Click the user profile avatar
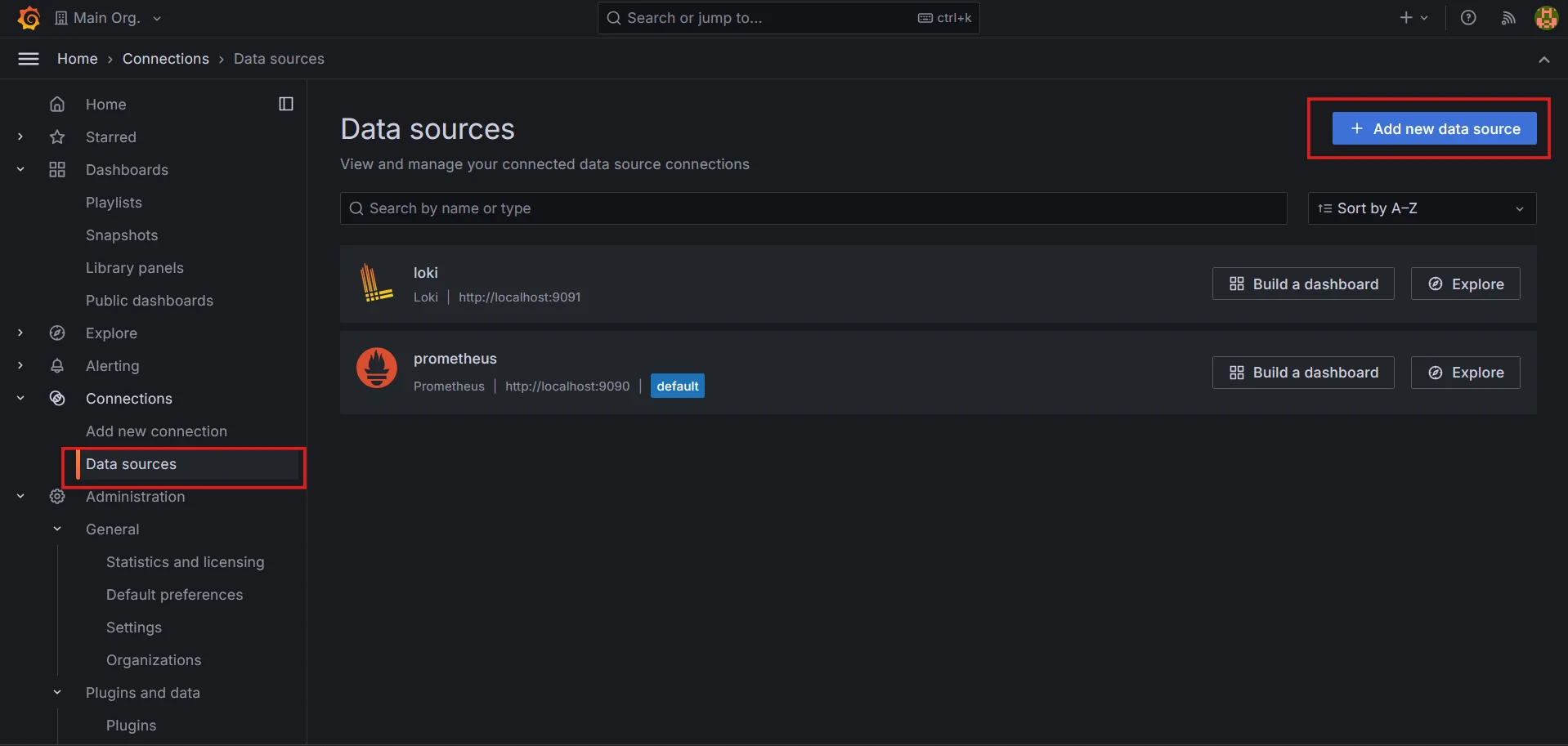 pyautogui.click(x=1546, y=17)
